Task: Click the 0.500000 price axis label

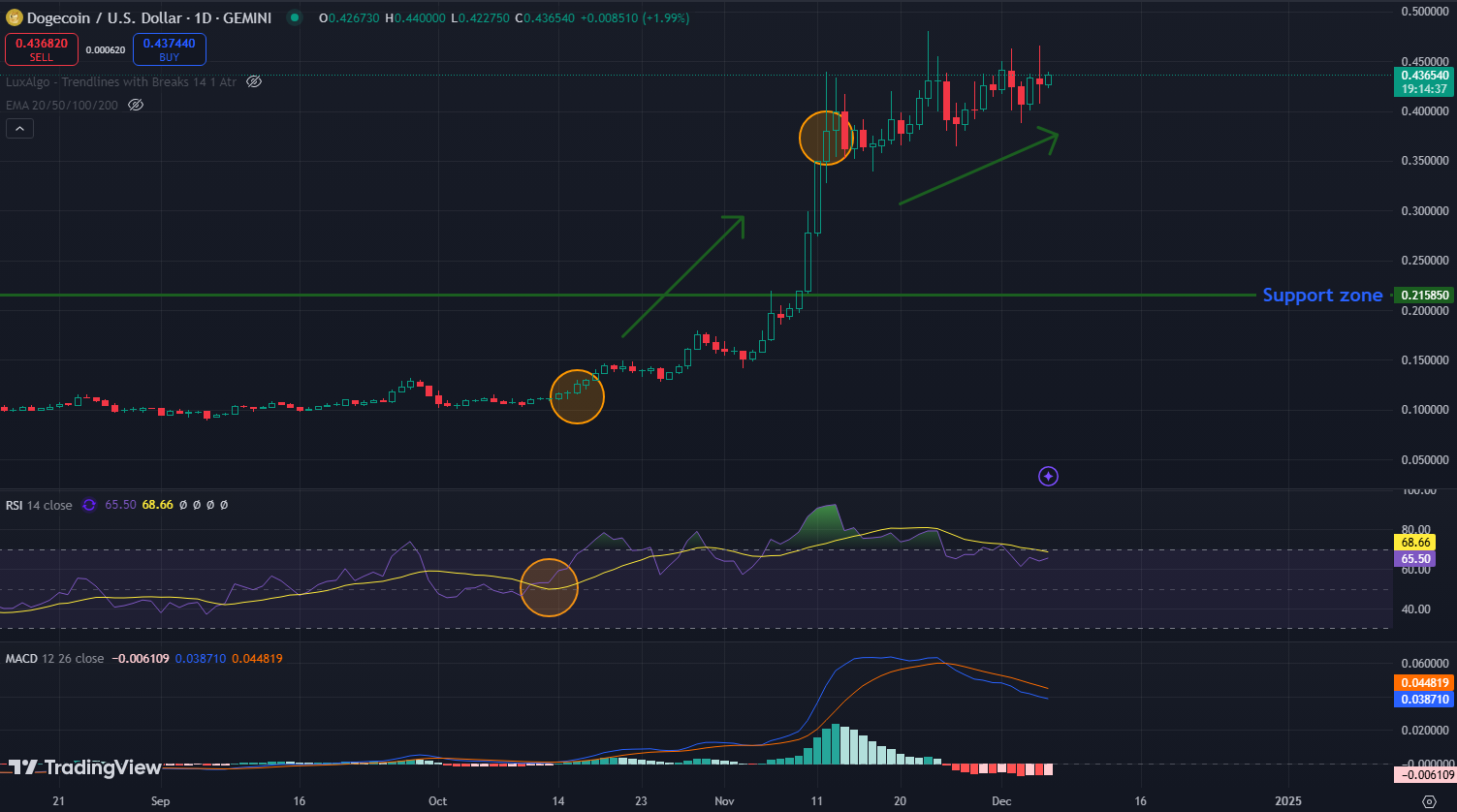Action: tap(1425, 11)
